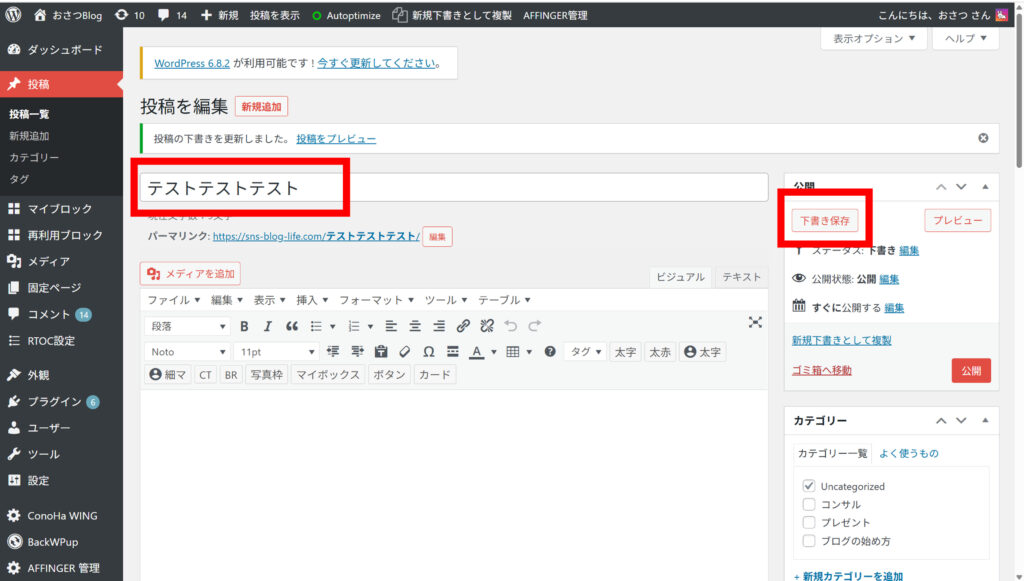Open AFFINGER 管理 in sidebar

point(61,568)
